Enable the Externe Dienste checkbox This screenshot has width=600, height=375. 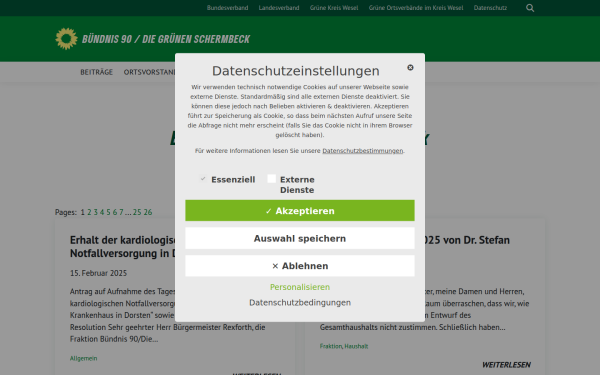click(271, 179)
